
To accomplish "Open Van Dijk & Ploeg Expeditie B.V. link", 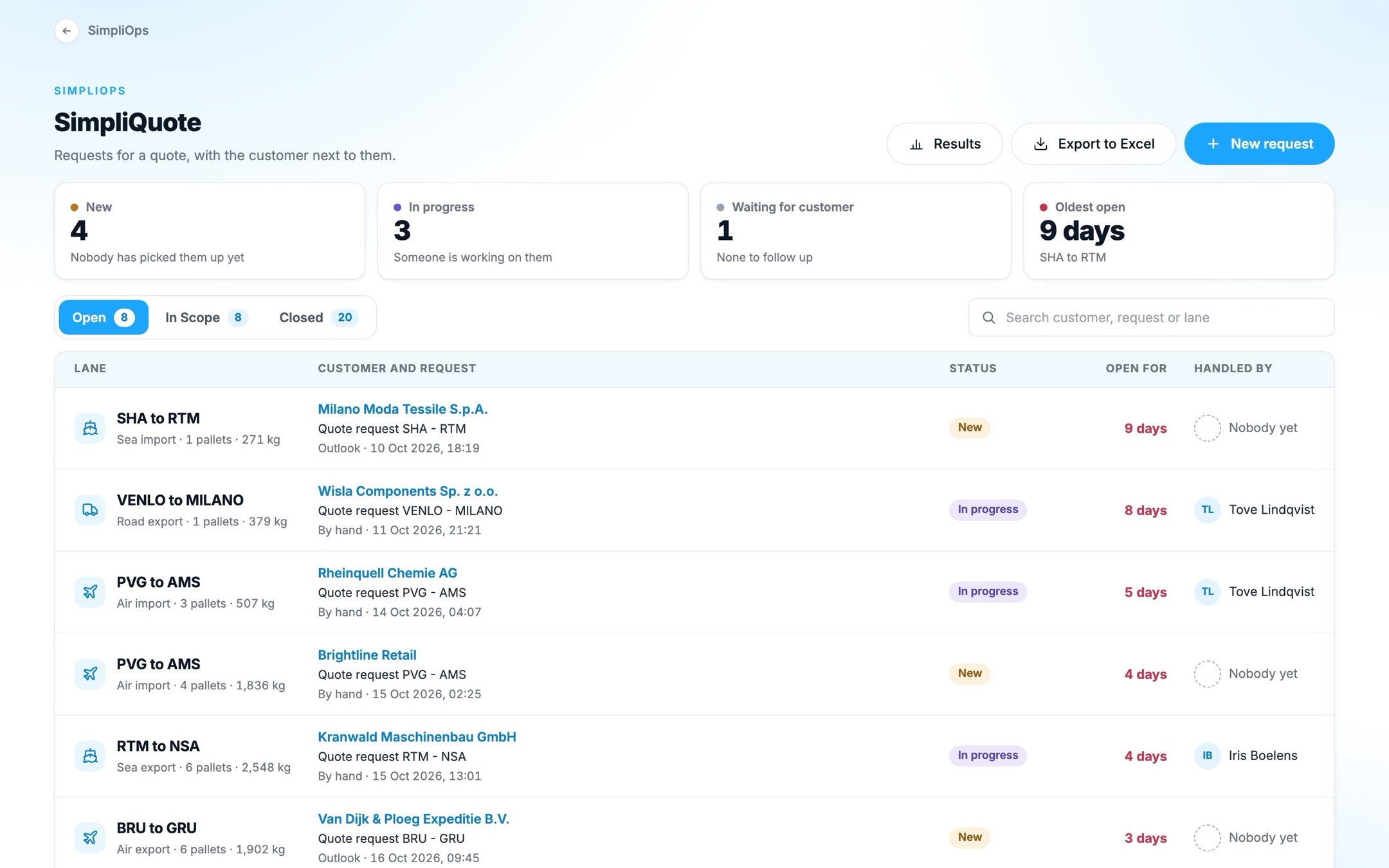I will coord(413,819).
